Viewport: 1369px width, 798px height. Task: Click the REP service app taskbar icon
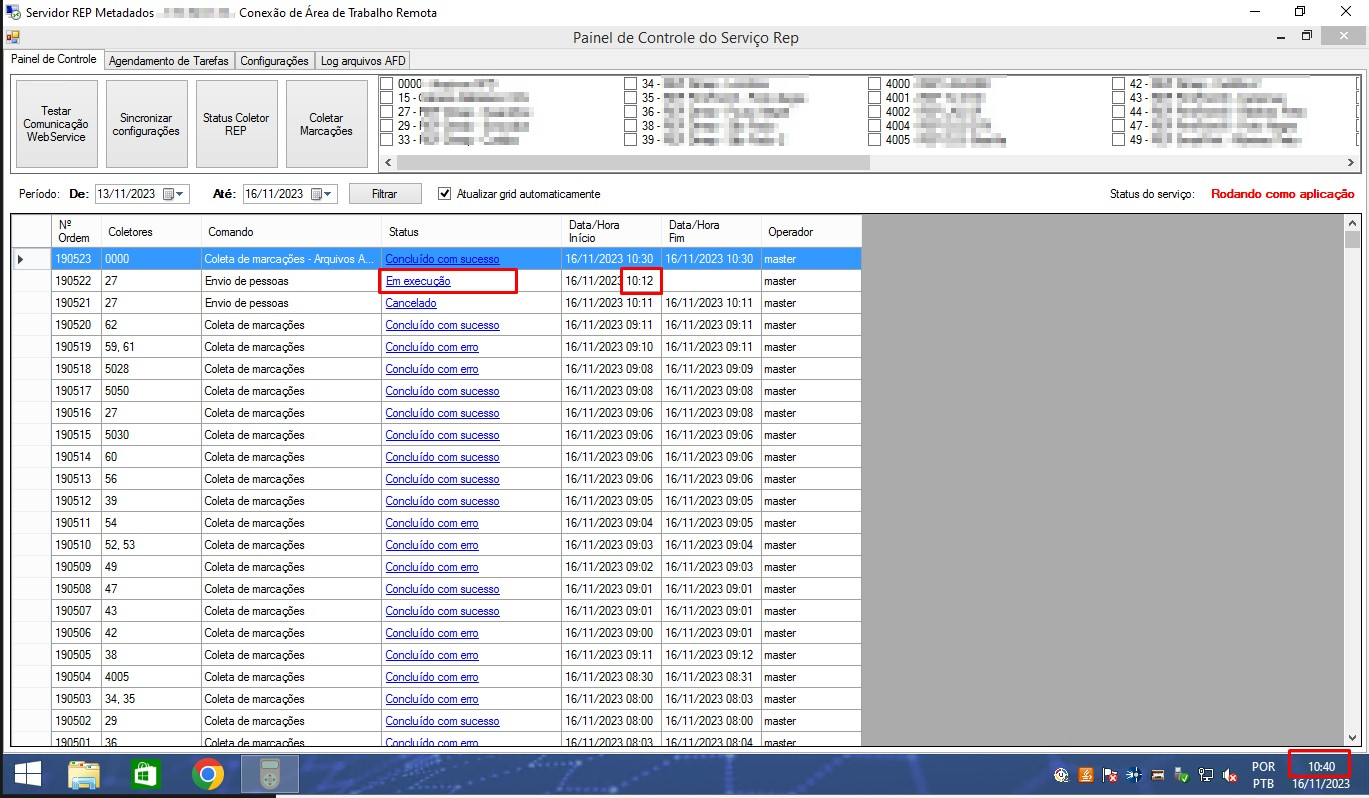270,774
